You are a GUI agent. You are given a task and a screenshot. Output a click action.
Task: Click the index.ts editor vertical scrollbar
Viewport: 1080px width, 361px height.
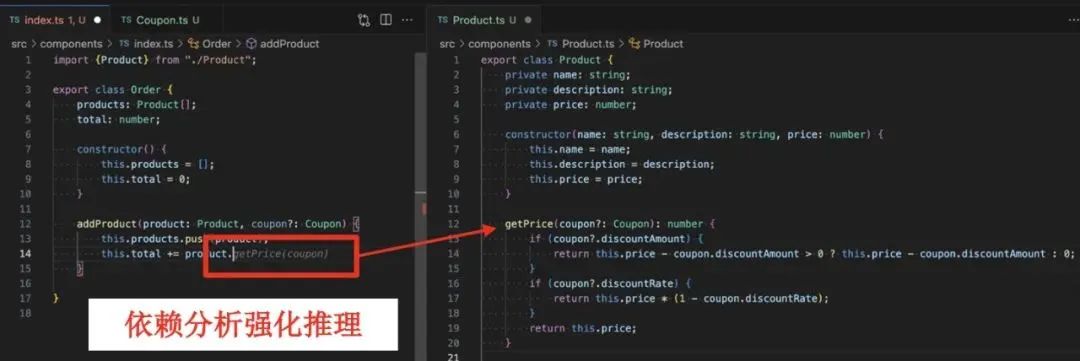[421, 207]
